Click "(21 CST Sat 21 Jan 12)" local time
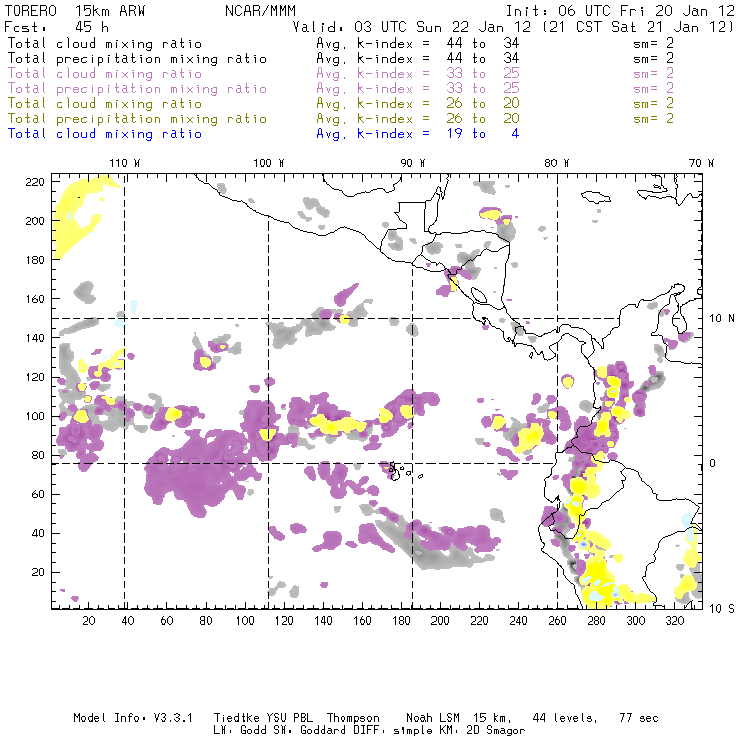Image resolution: width=740 pixels, height=740 pixels. (x=639, y=27)
